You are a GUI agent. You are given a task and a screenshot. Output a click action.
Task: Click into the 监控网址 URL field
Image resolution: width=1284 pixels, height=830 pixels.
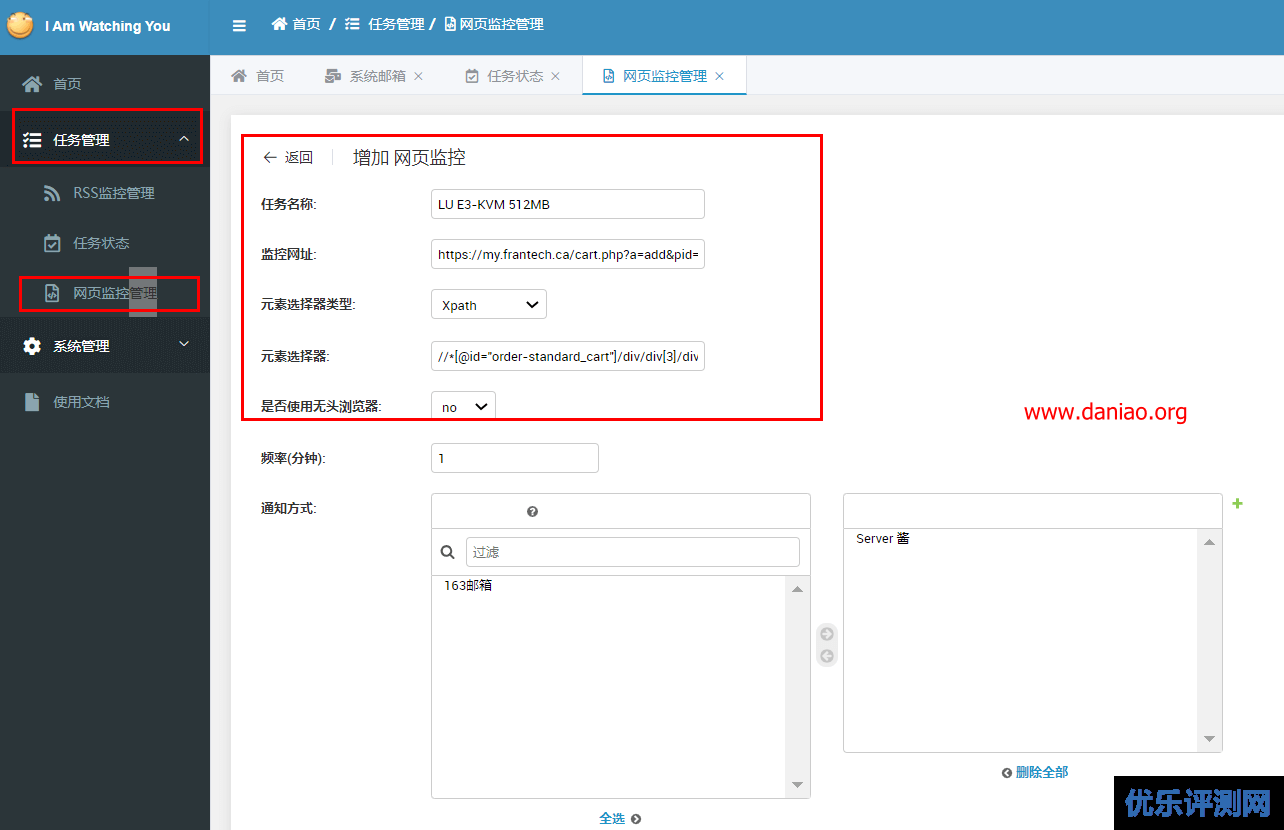coord(568,254)
